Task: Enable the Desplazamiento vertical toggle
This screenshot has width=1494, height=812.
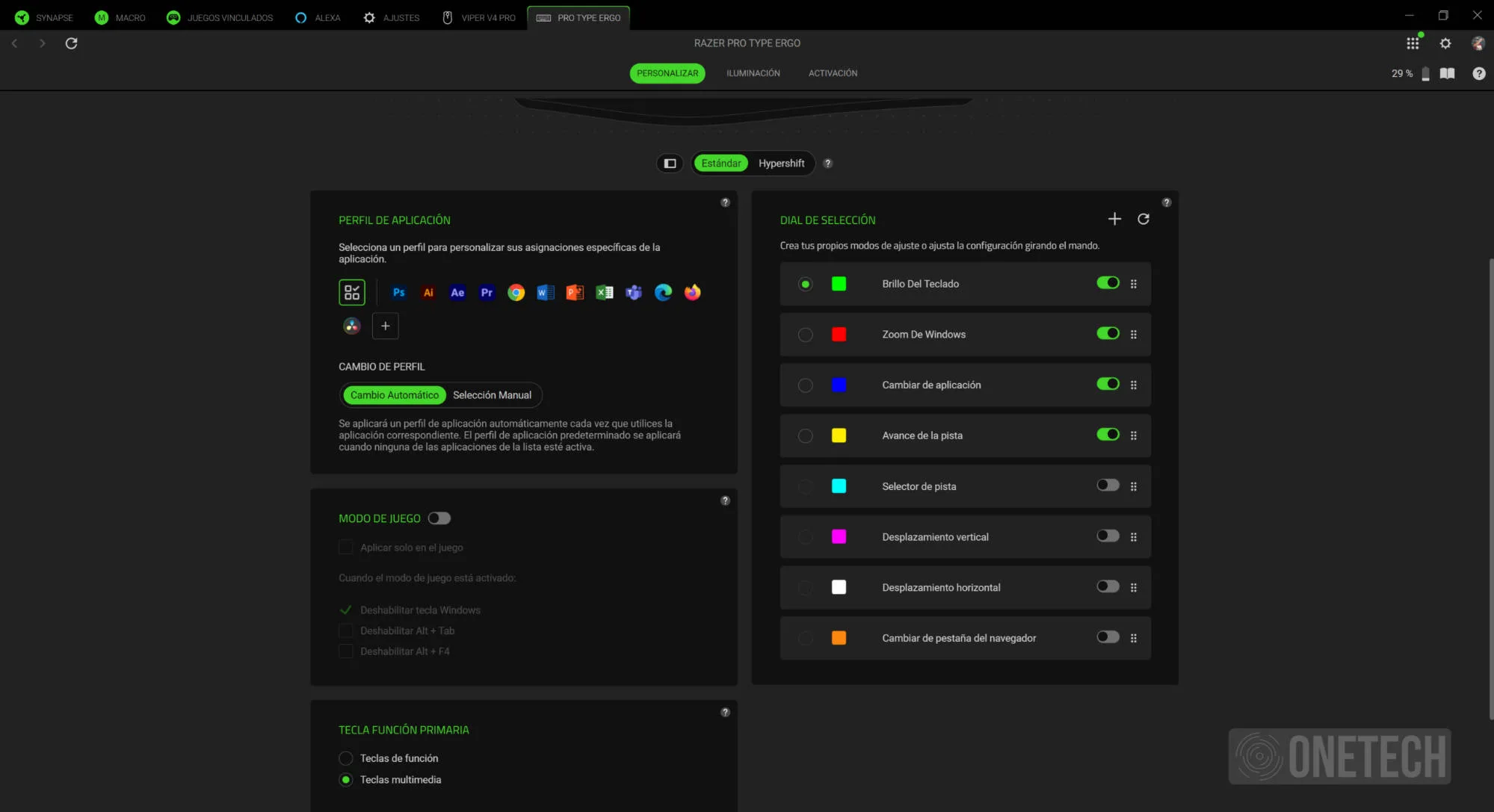Action: coord(1108,536)
